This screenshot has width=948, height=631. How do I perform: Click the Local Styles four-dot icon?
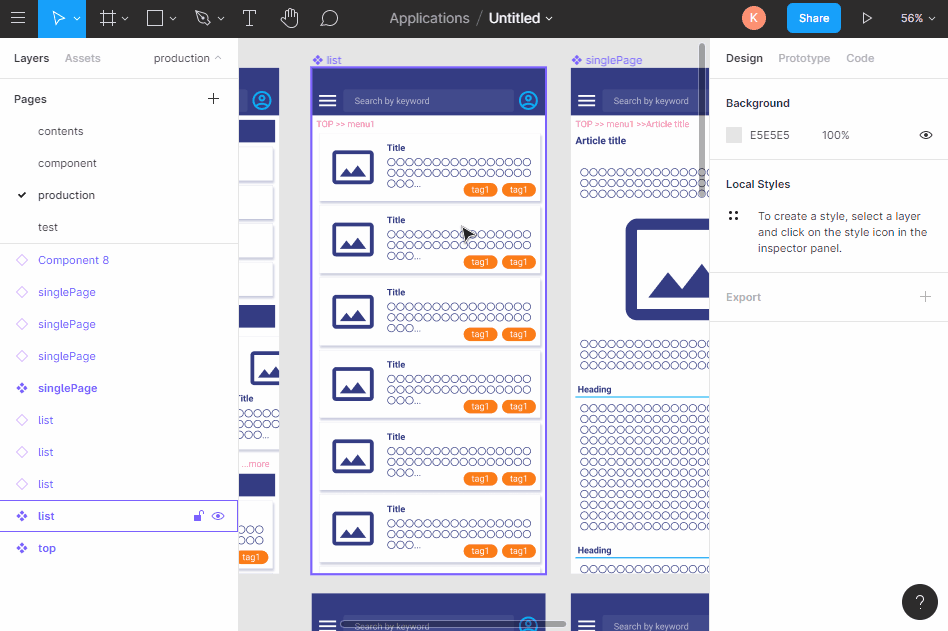pyautogui.click(x=733, y=216)
